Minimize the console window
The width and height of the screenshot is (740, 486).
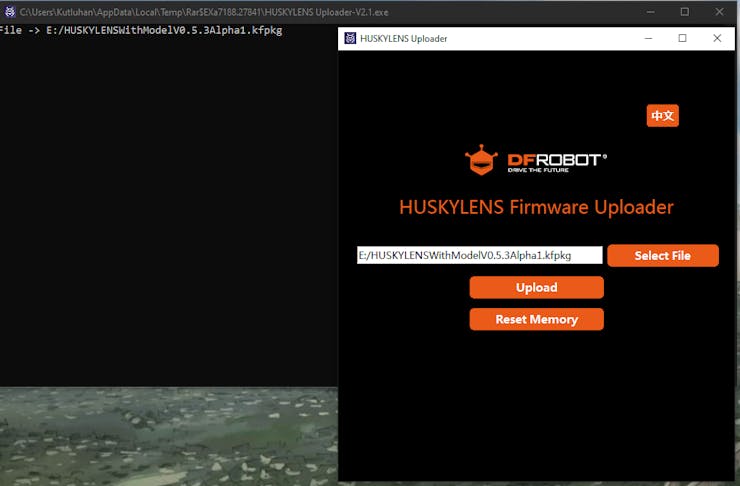click(x=650, y=12)
